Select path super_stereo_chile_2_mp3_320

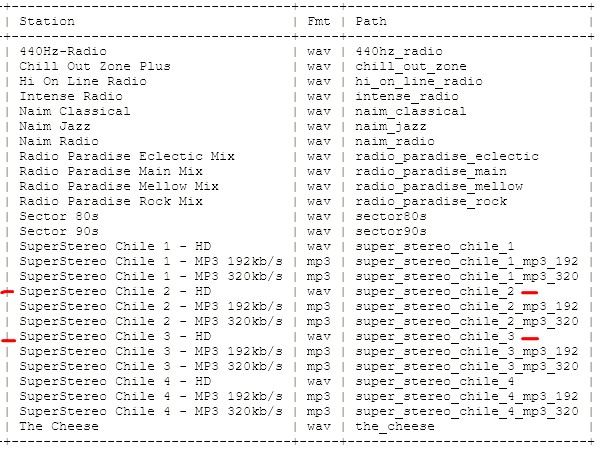(x=467, y=321)
